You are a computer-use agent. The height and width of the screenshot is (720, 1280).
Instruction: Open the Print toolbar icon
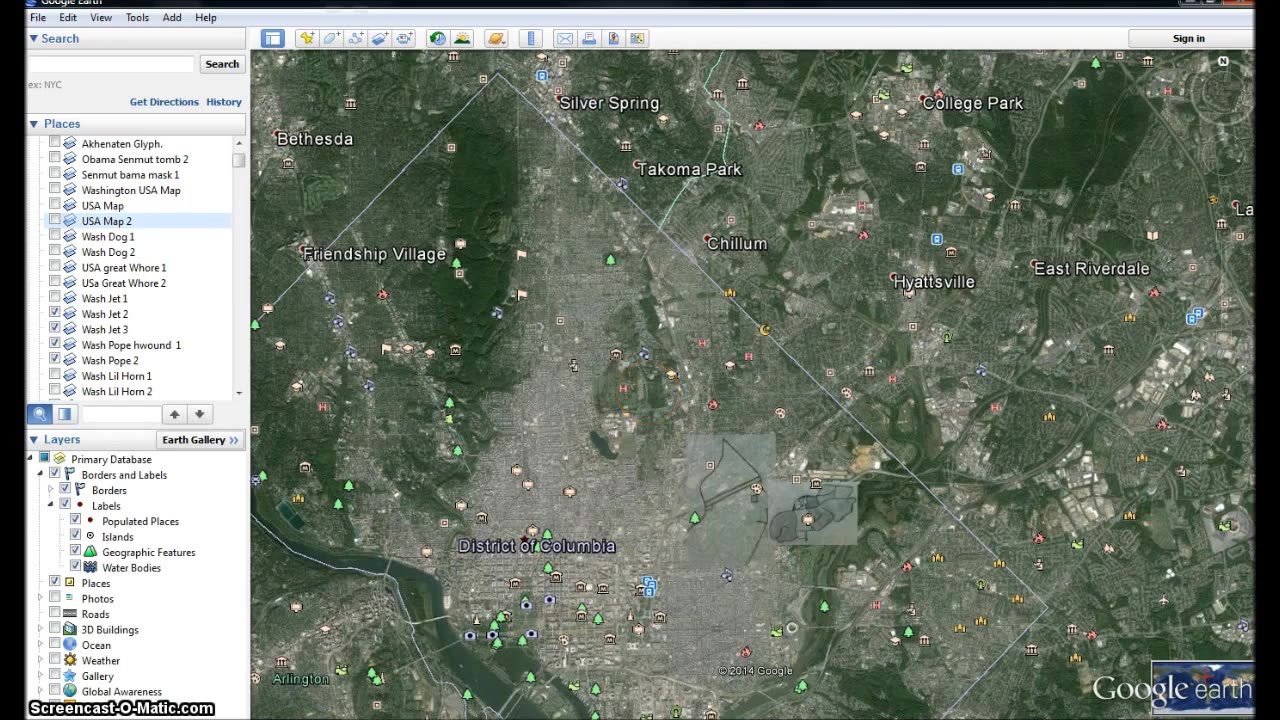click(x=589, y=38)
